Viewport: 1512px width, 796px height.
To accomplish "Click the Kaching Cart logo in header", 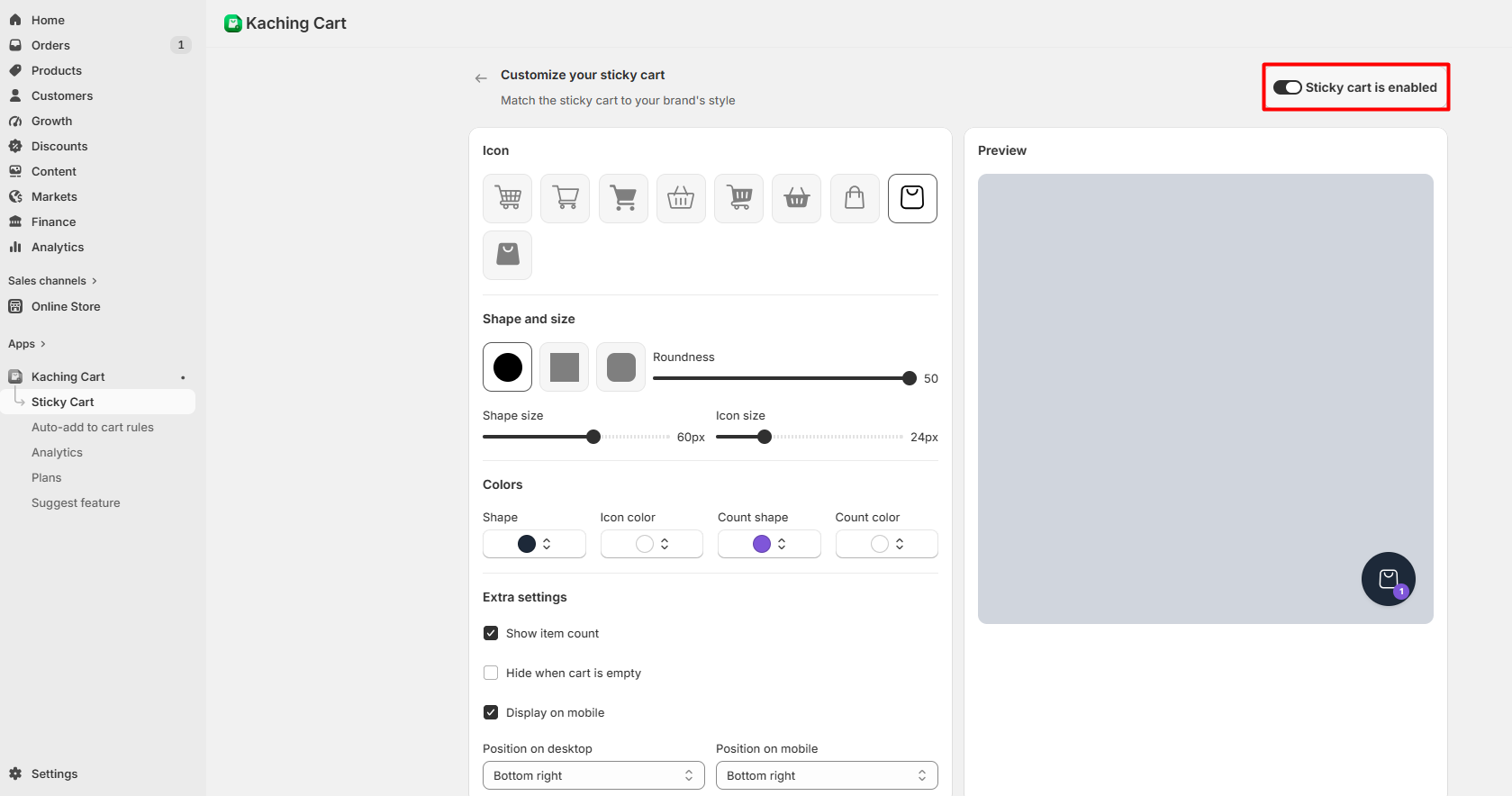I will tap(233, 23).
